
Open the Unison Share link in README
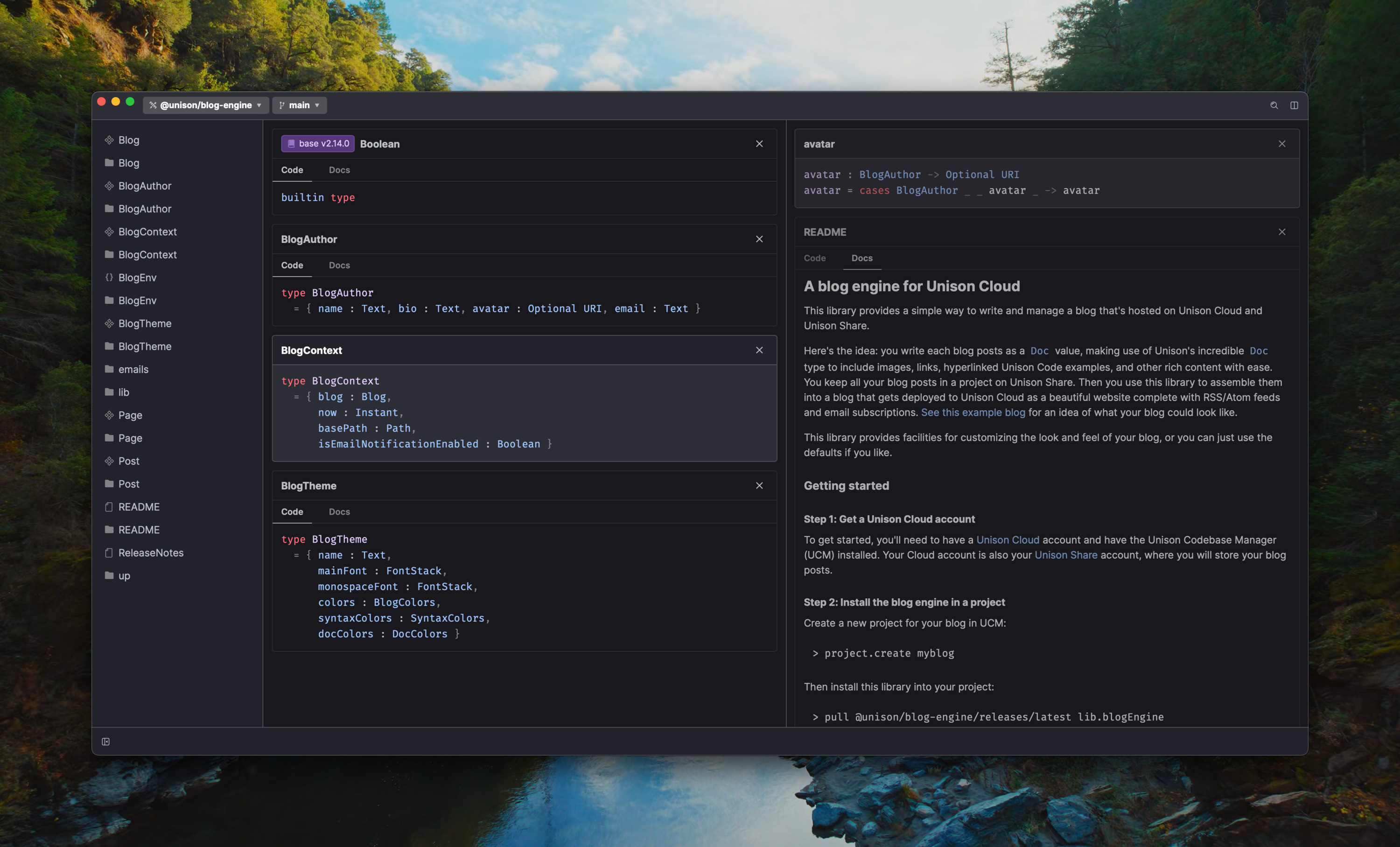tap(1065, 555)
